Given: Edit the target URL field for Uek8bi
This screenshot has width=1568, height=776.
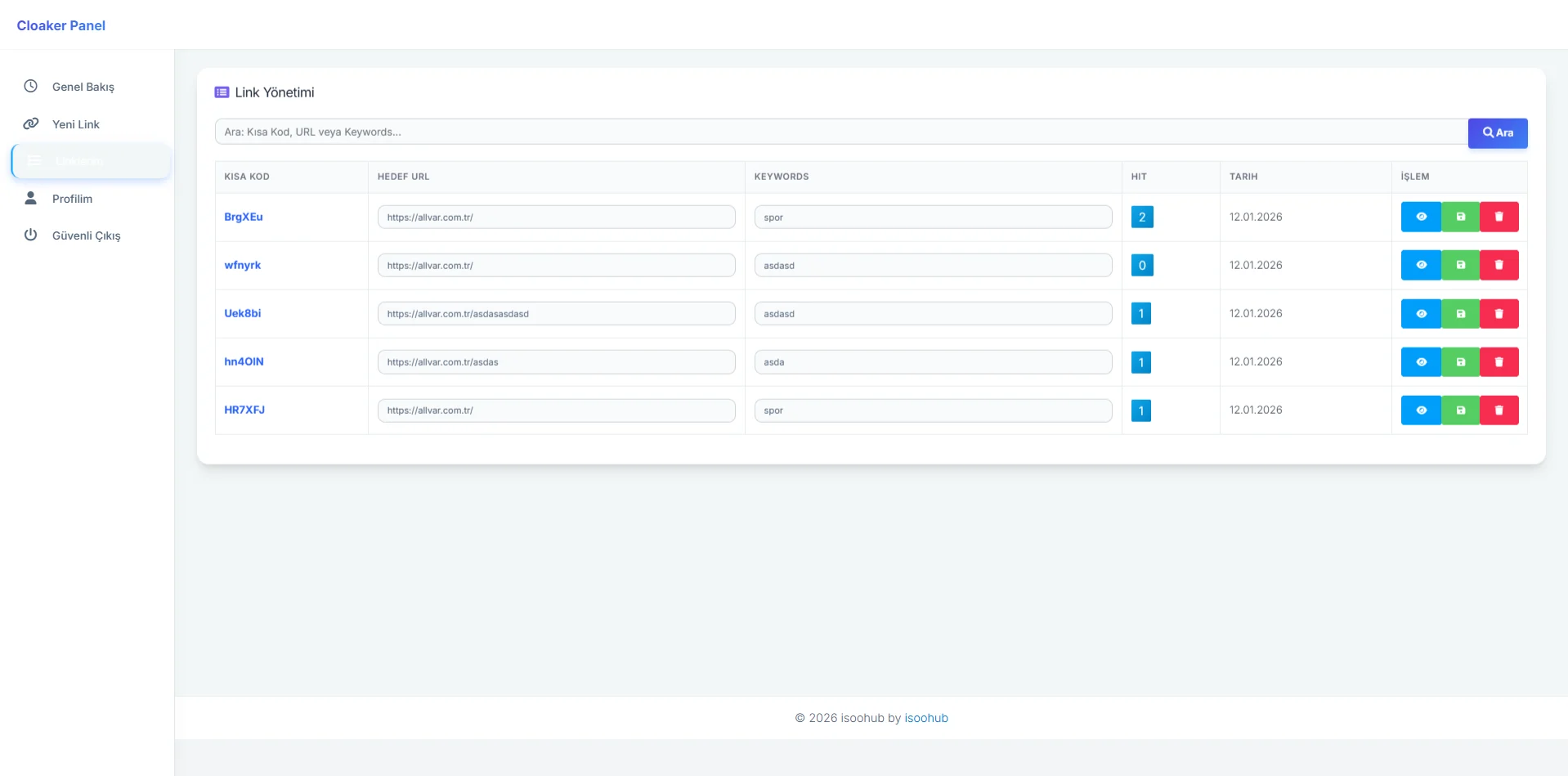Looking at the screenshot, I should coord(556,313).
